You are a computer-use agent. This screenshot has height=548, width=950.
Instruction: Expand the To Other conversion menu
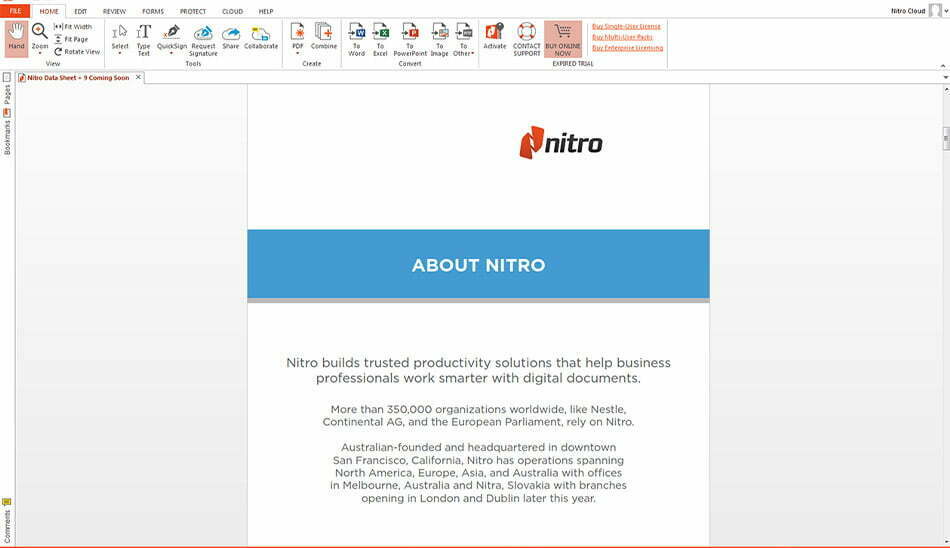[464, 53]
